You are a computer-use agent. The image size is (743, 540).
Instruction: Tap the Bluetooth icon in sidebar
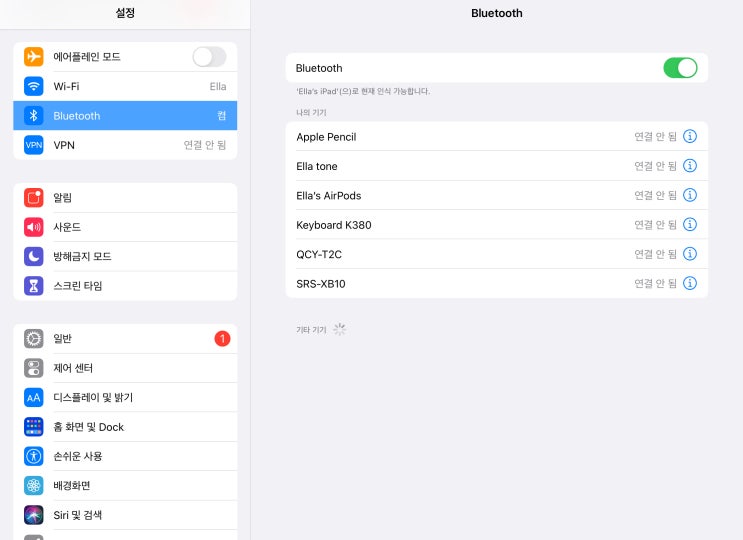[34, 116]
